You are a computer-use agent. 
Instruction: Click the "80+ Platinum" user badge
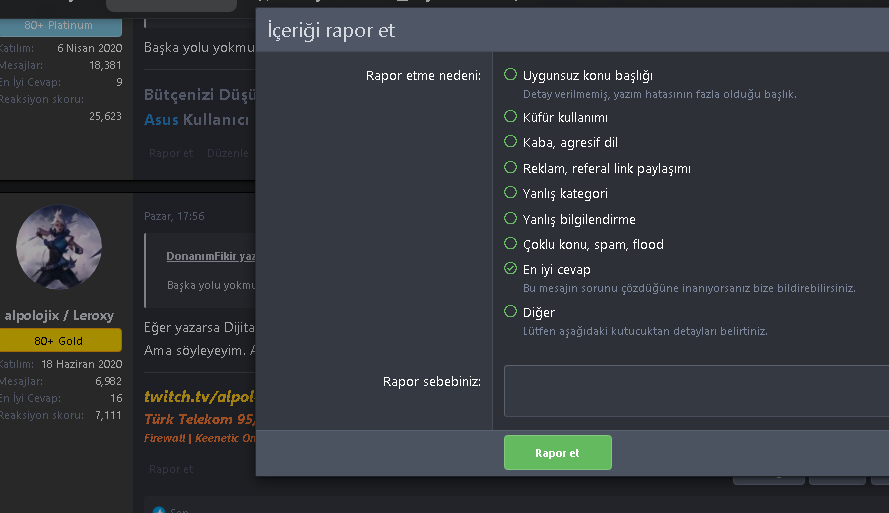pyautogui.click(x=58, y=25)
